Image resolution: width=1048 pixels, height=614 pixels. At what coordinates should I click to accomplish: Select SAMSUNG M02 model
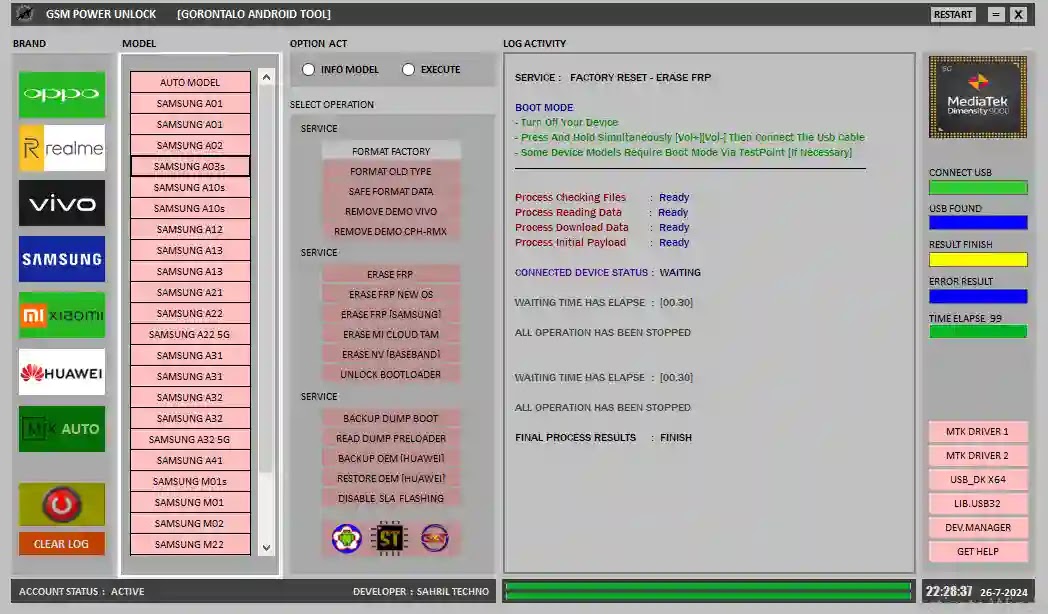[190, 523]
